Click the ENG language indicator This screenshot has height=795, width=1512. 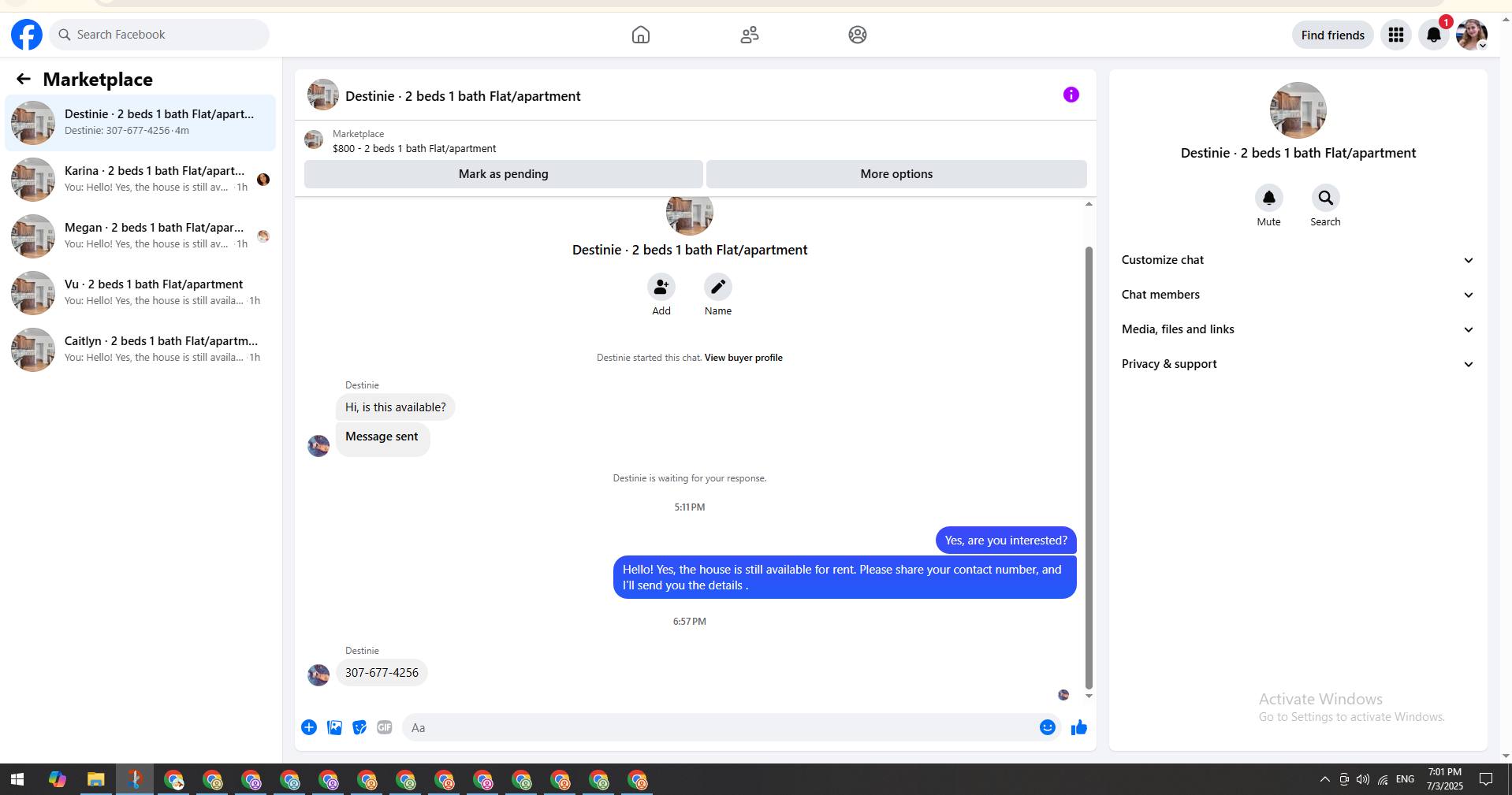click(1405, 779)
